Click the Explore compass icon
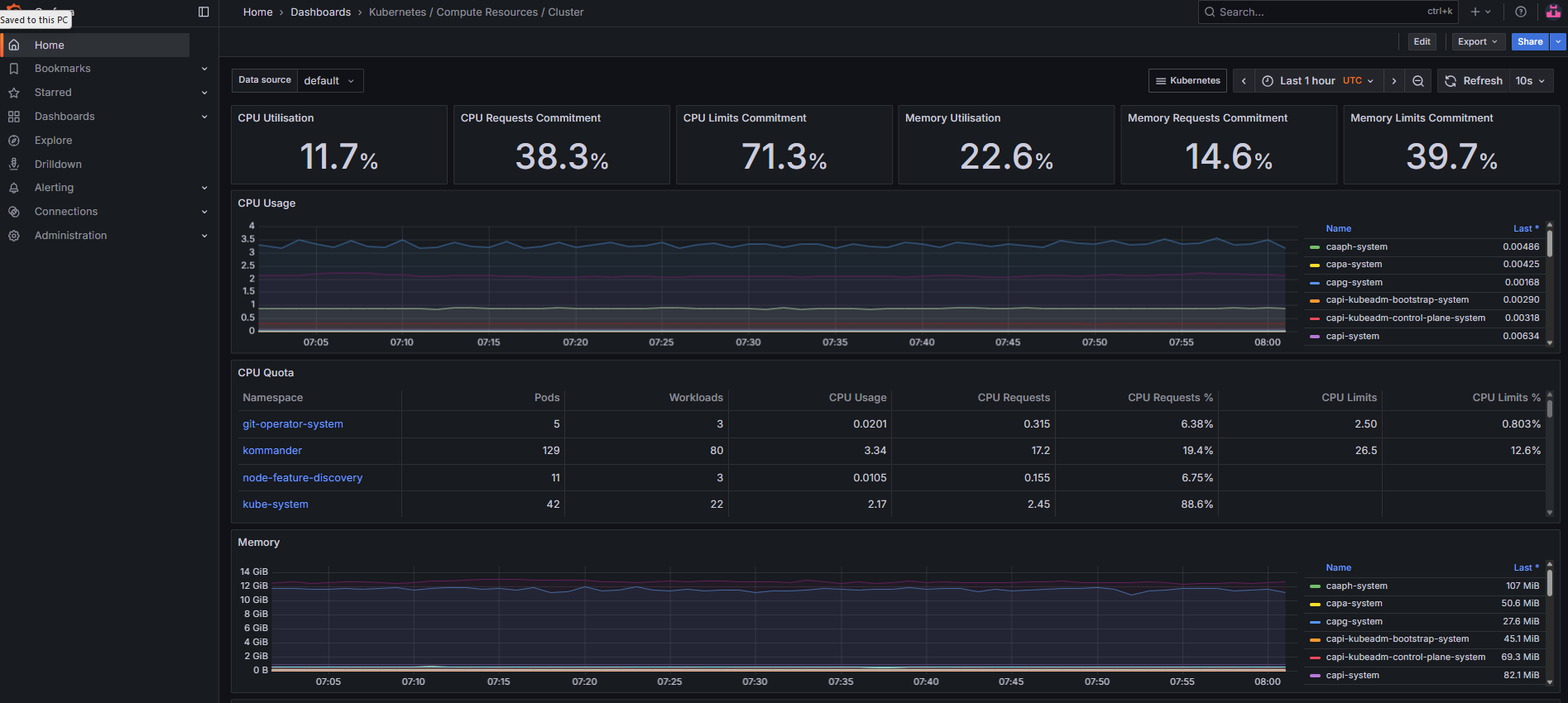1568x703 pixels. (x=14, y=141)
